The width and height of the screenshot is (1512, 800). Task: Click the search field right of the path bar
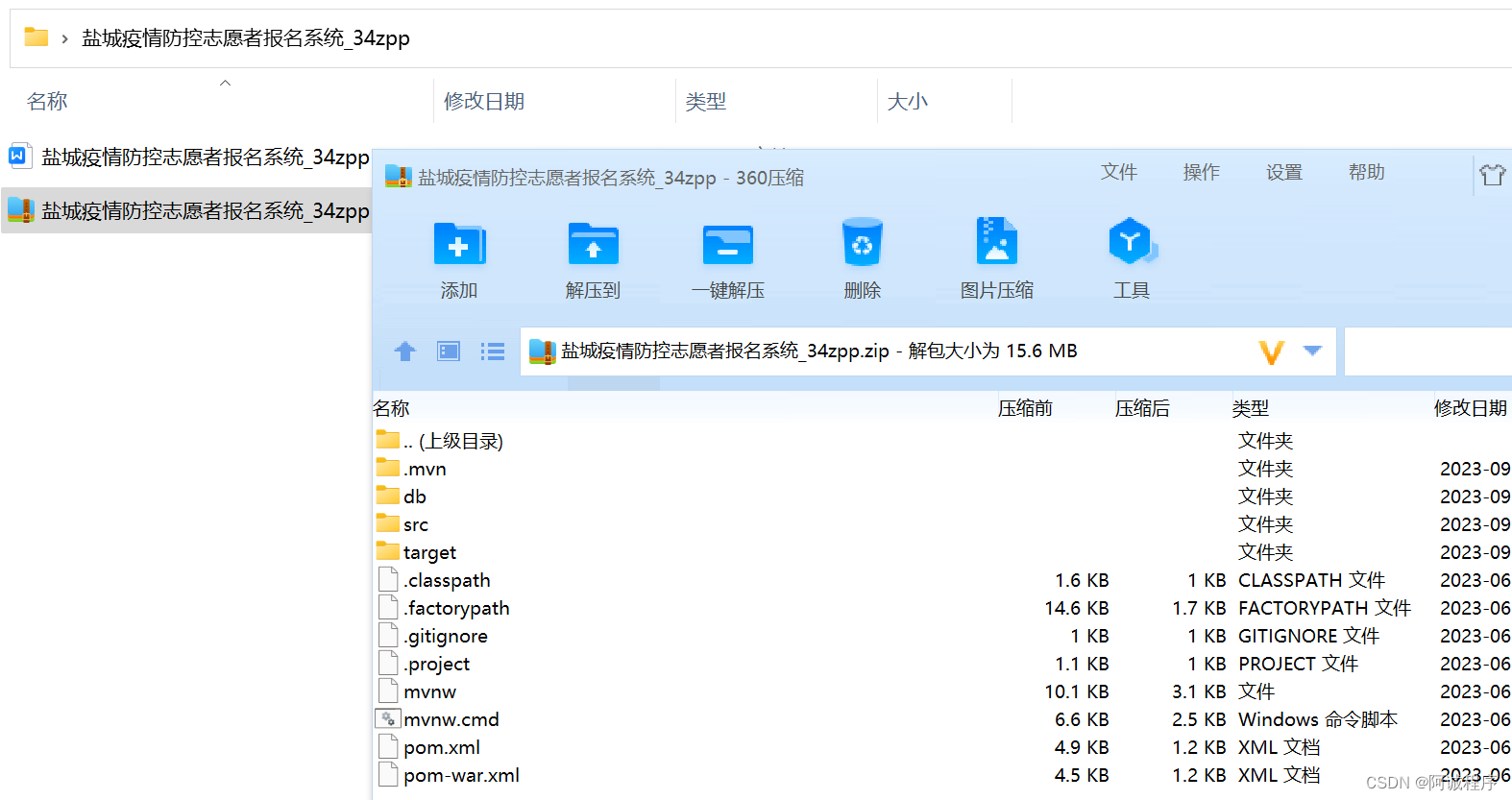pyautogui.click(x=1427, y=352)
